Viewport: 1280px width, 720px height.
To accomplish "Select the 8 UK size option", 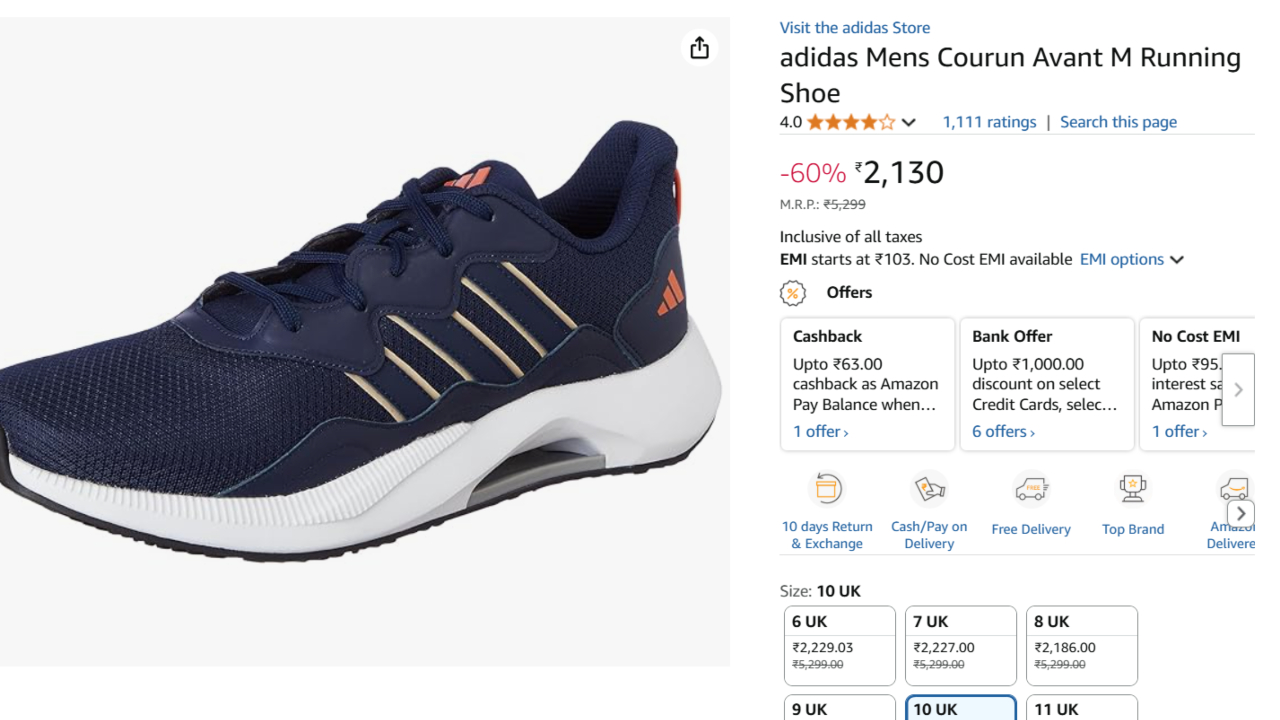I will (x=1081, y=646).
